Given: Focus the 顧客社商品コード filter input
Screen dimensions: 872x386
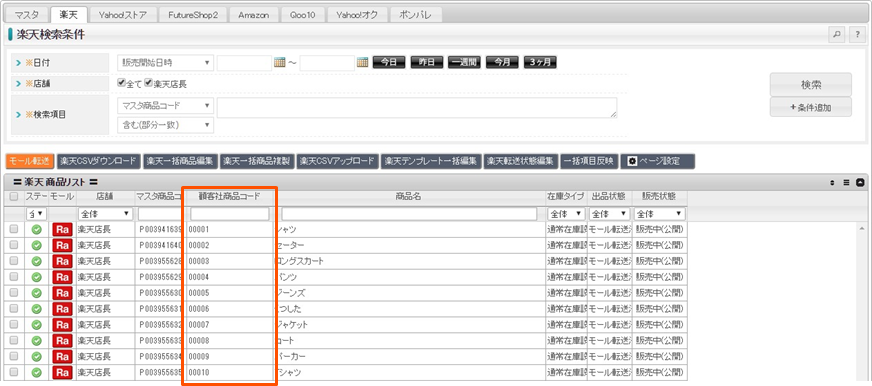Looking at the screenshot, I should pyautogui.click(x=230, y=214).
